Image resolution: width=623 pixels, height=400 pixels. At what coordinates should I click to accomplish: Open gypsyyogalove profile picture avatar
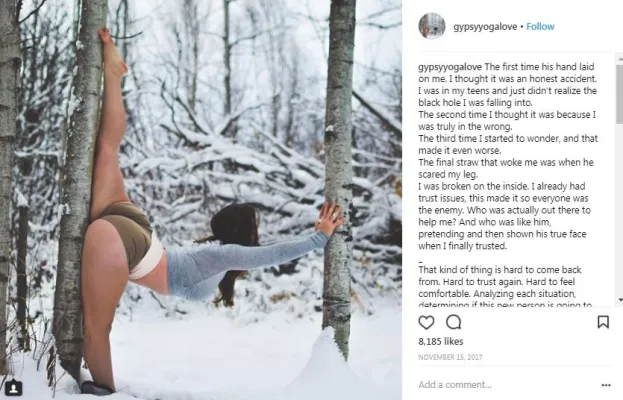point(432,26)
